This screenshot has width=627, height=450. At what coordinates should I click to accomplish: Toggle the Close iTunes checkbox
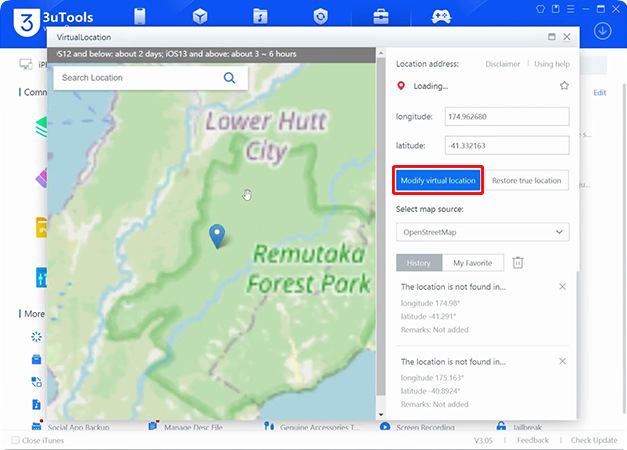point(15,440)
